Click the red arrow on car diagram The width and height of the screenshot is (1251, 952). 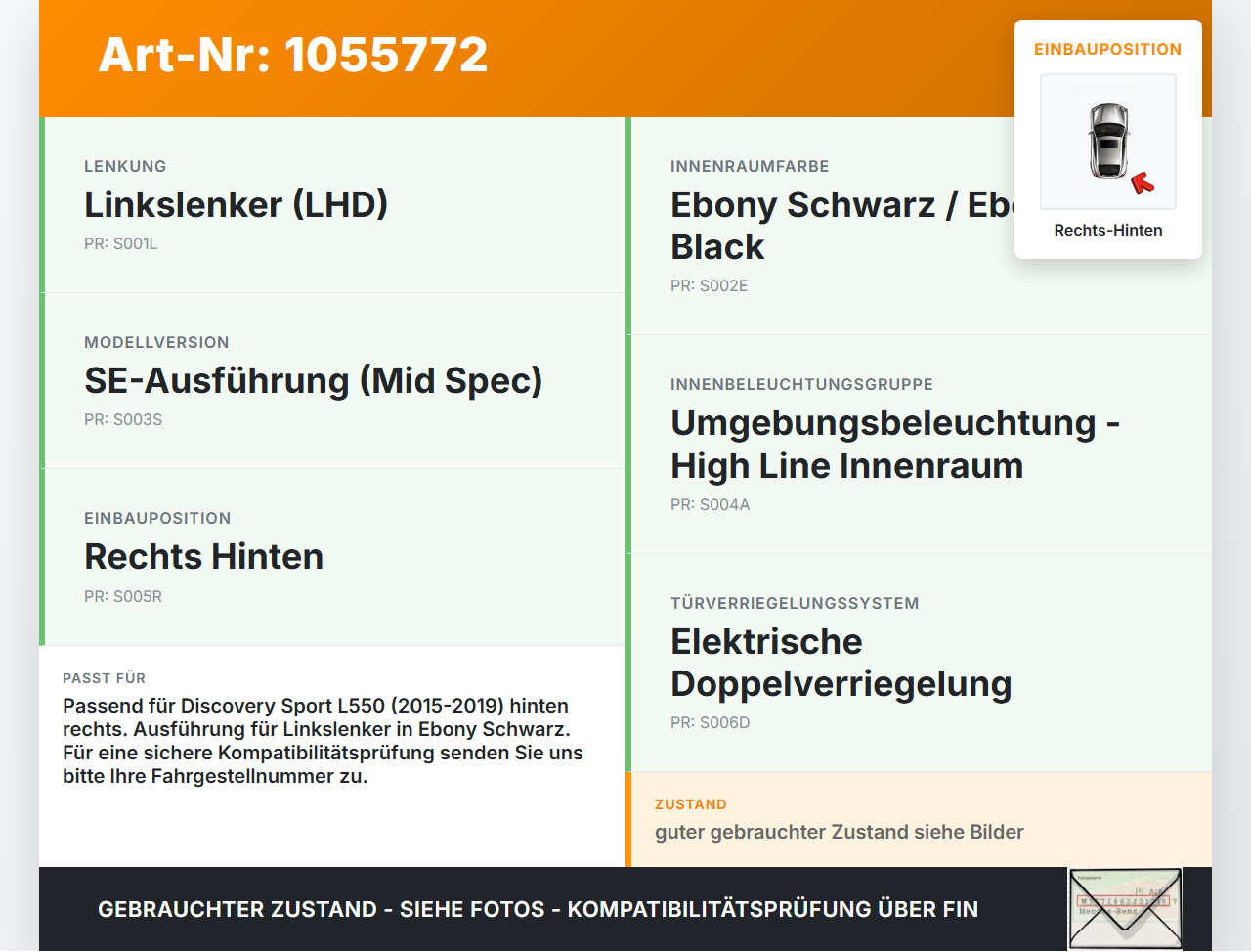(x=1143, y=183)
